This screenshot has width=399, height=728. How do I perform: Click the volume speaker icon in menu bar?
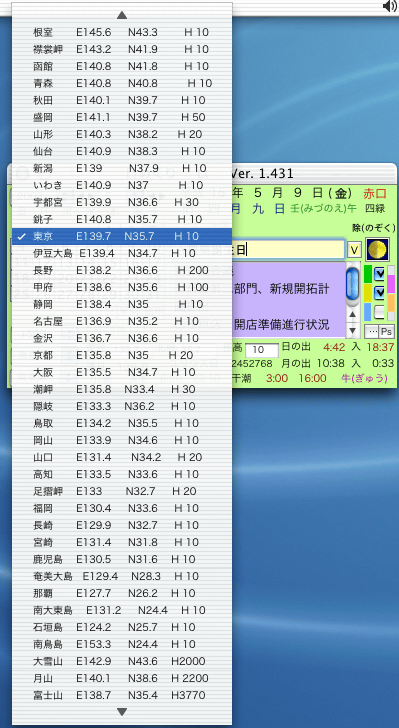(389, 6)
